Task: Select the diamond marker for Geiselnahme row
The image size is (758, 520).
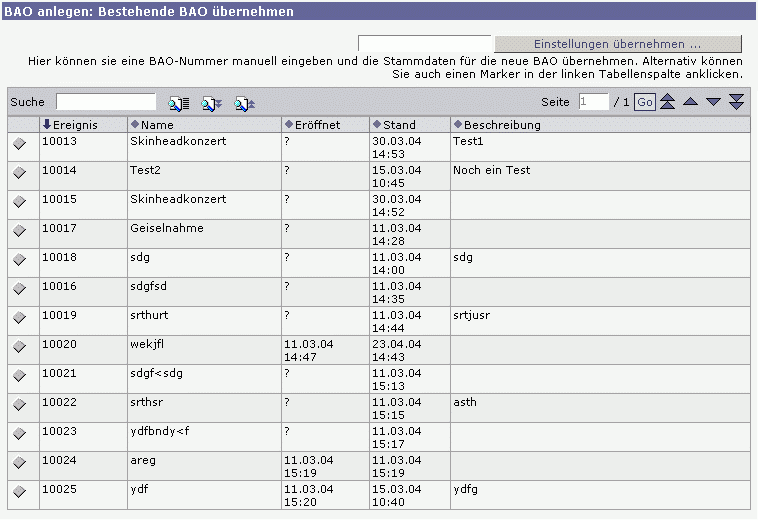Action: point(19,231)
